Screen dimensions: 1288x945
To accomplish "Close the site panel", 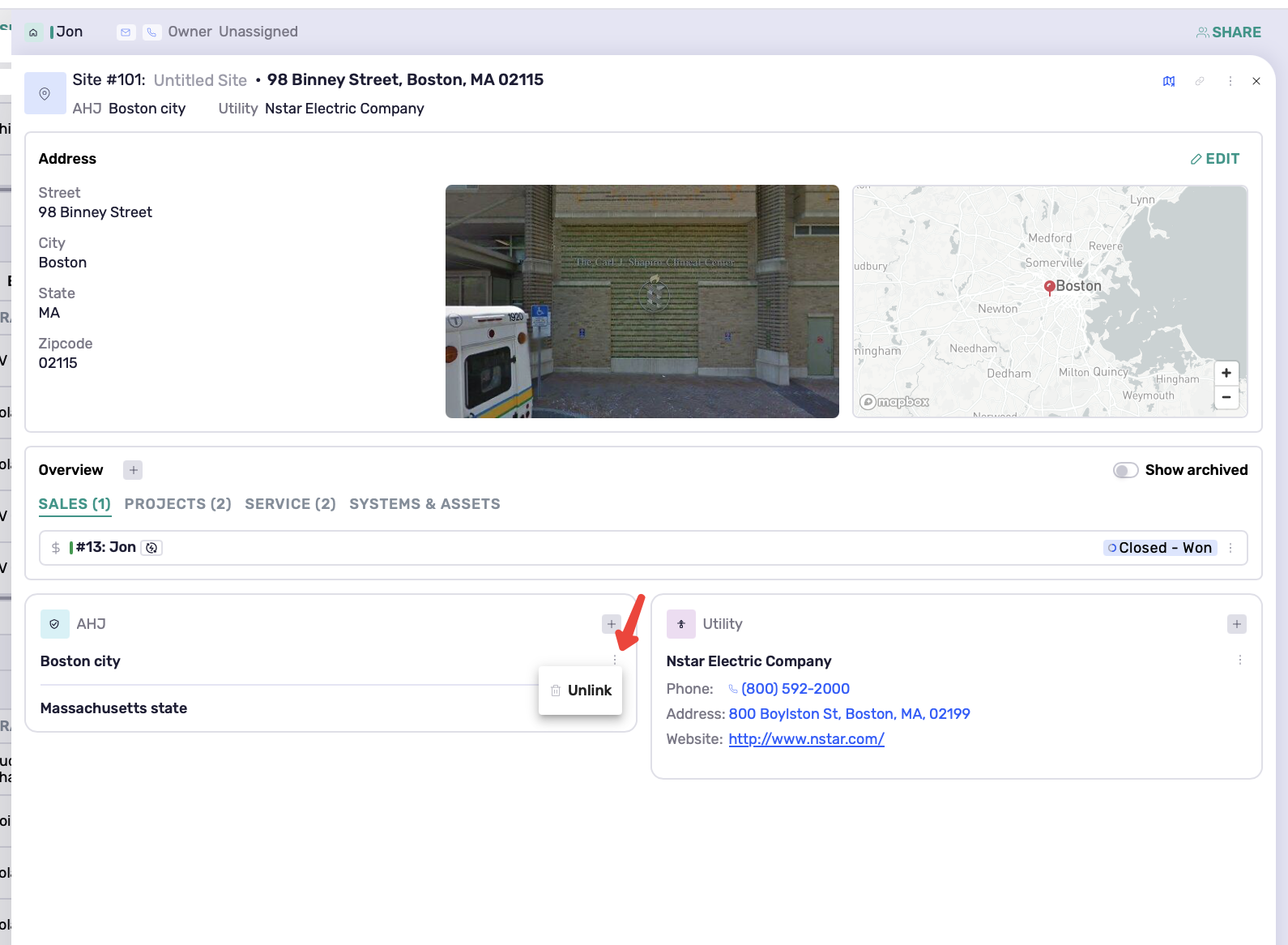I will (1256, 81).
